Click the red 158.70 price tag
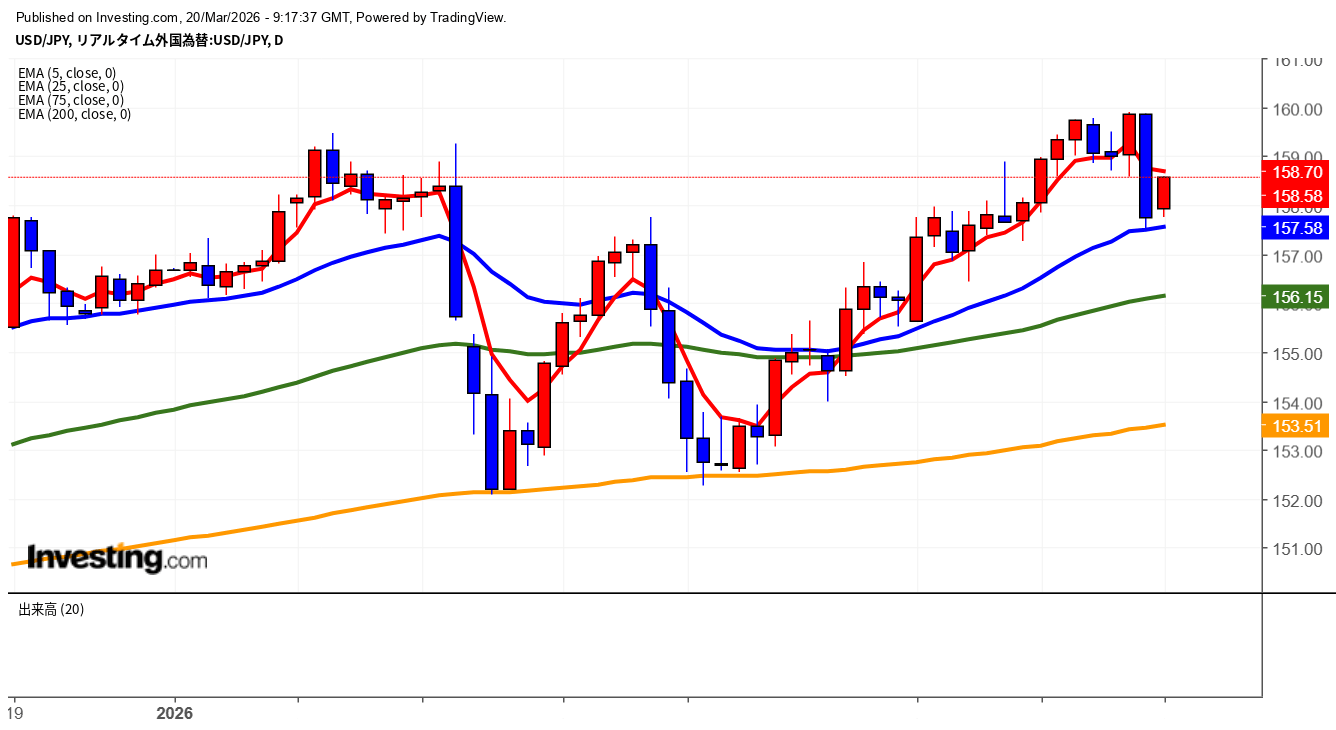 point(1298,172)
